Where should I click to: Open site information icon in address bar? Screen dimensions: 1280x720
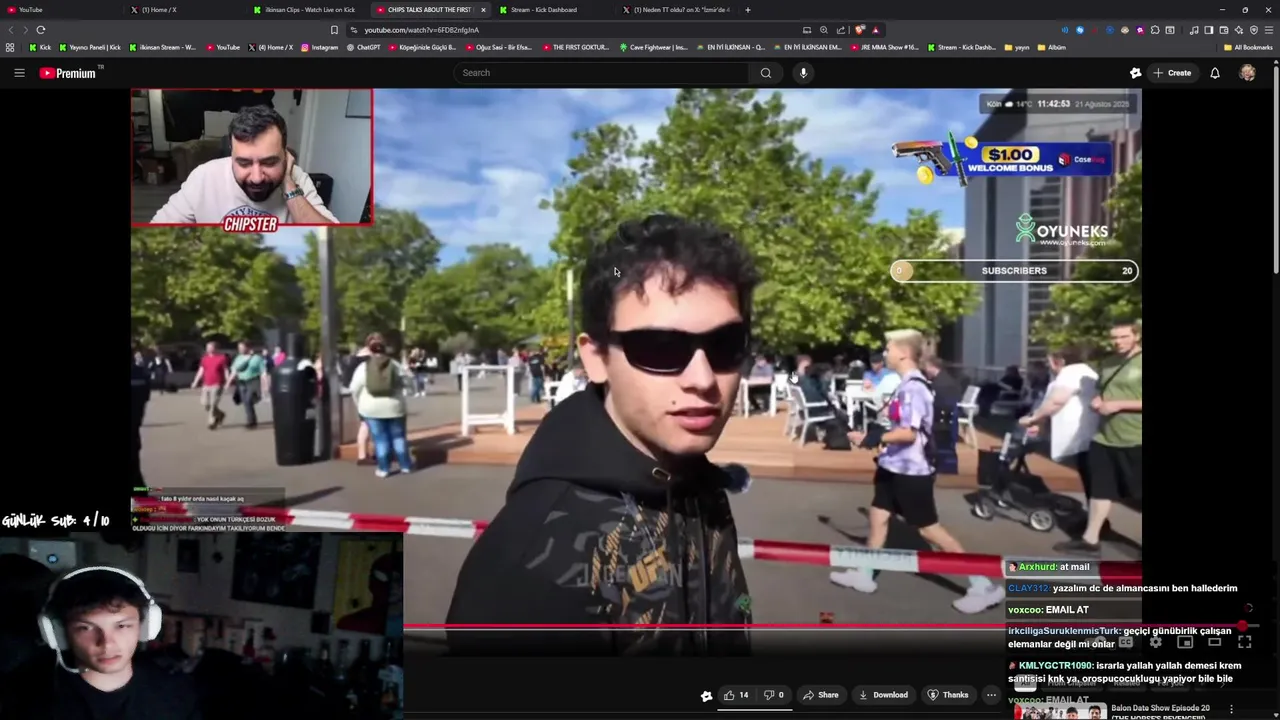pos(354,30)
